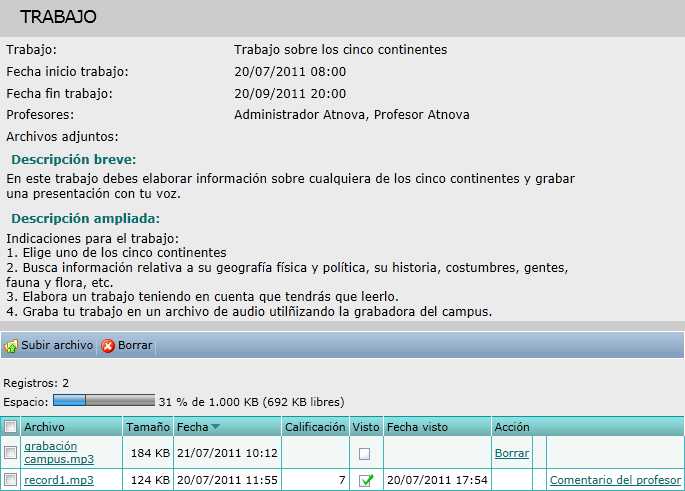Click Borrar link in grabación campus.mp3 row
This screenshot has height=491, width=685.
512,453
